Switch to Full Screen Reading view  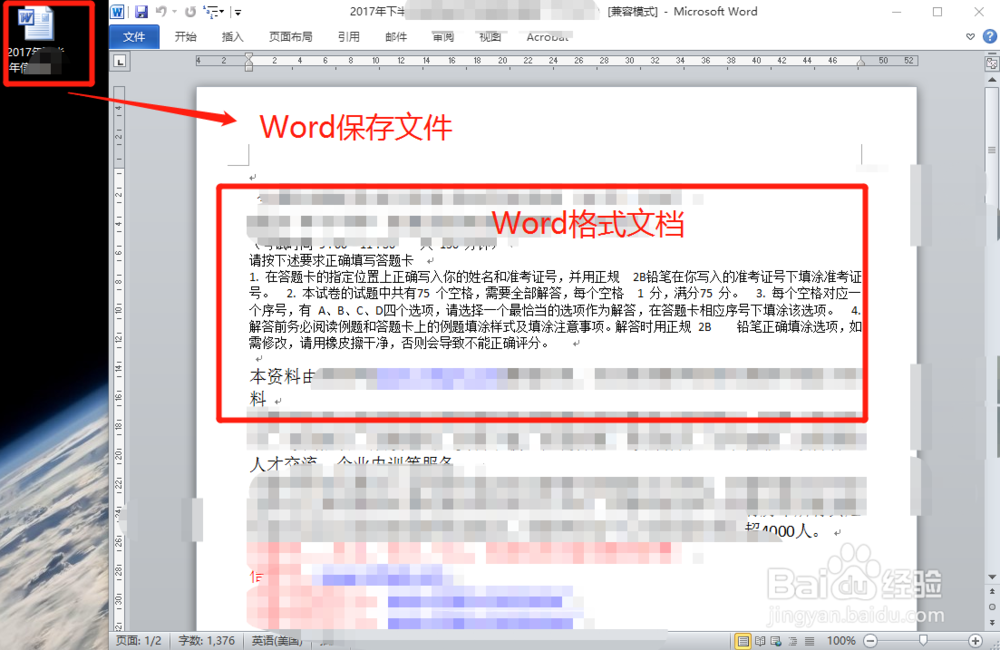pos(760,641)
